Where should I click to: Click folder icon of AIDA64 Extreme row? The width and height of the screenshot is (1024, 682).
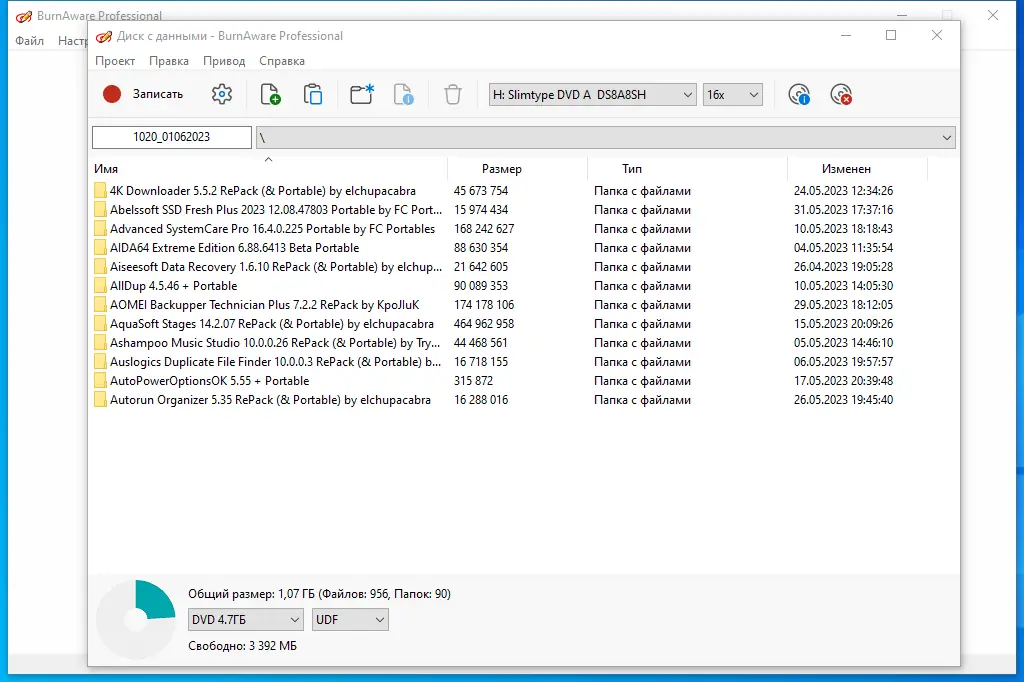pyautogui.click(x=100, y=248)
